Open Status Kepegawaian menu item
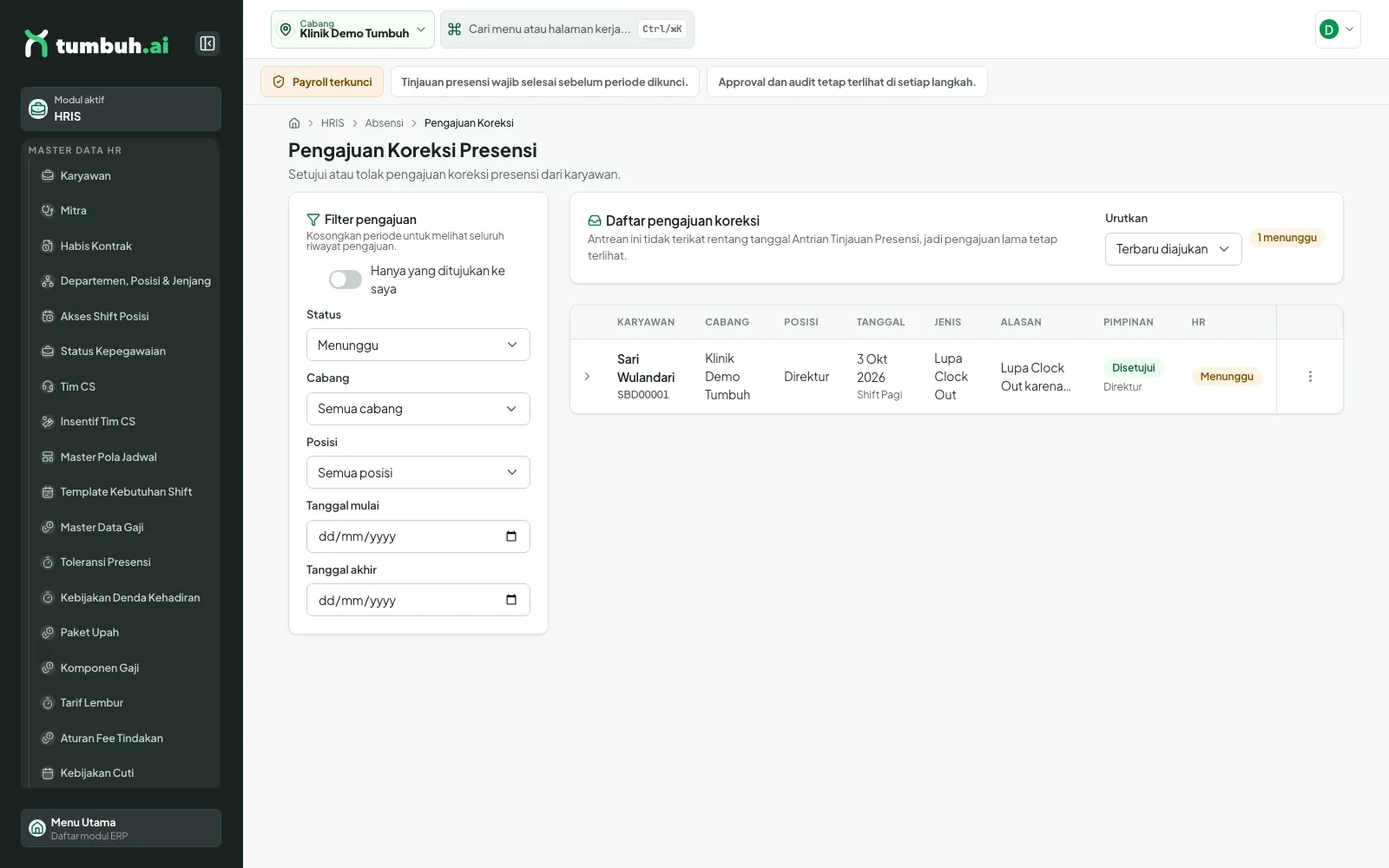The height and width of the screenshot is (868, 1389). pos(126,352)
